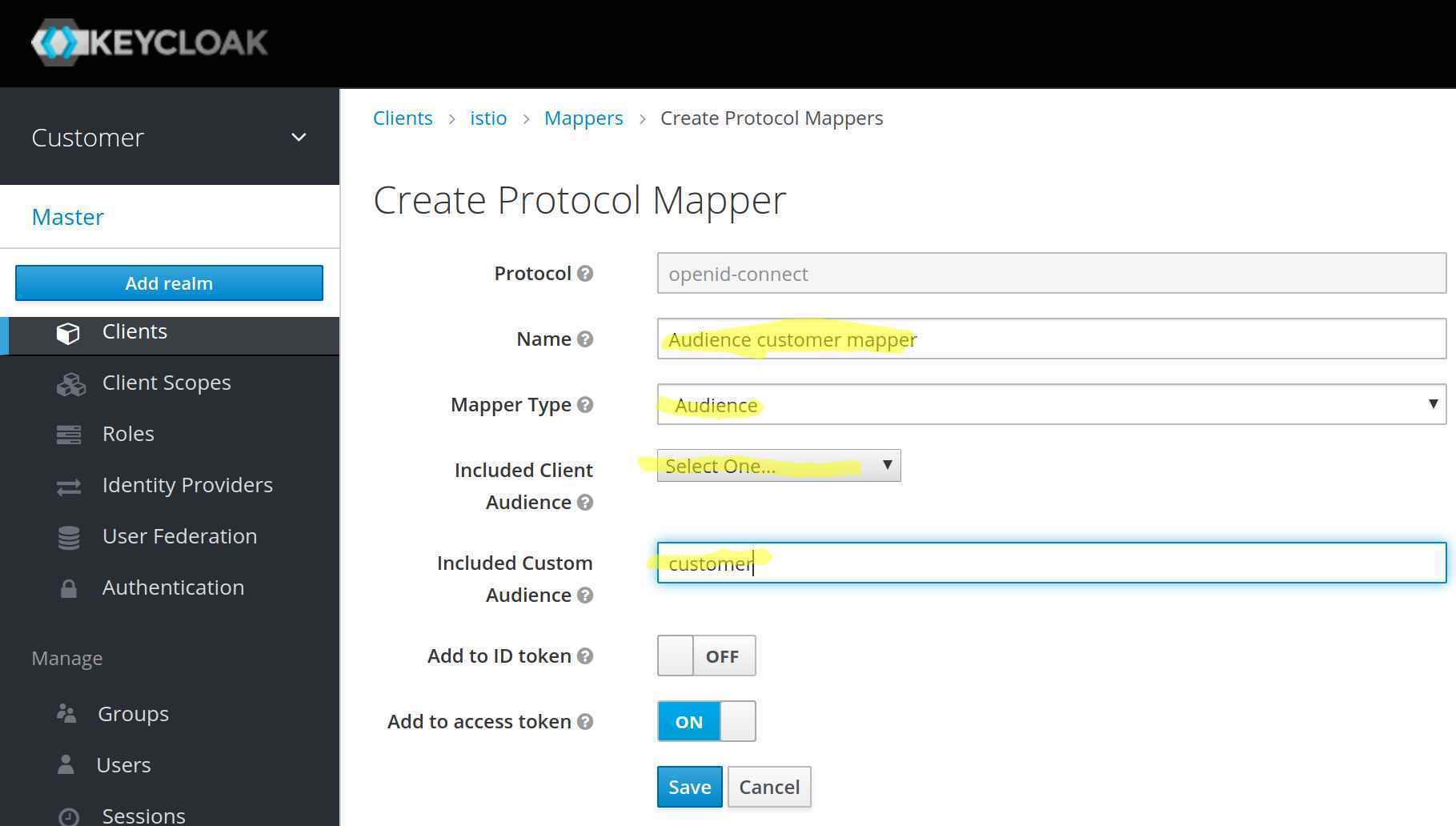The height and width of the screenshot is (826, 1456).
Task: Click the Keycloak logo
Action: (x=150, y=42)
